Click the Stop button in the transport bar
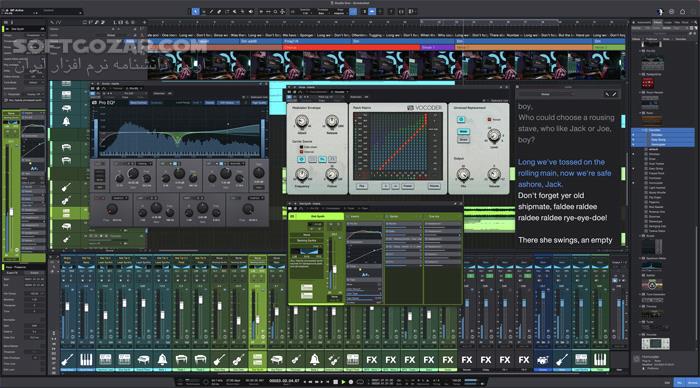 click(x=335, y=382)
